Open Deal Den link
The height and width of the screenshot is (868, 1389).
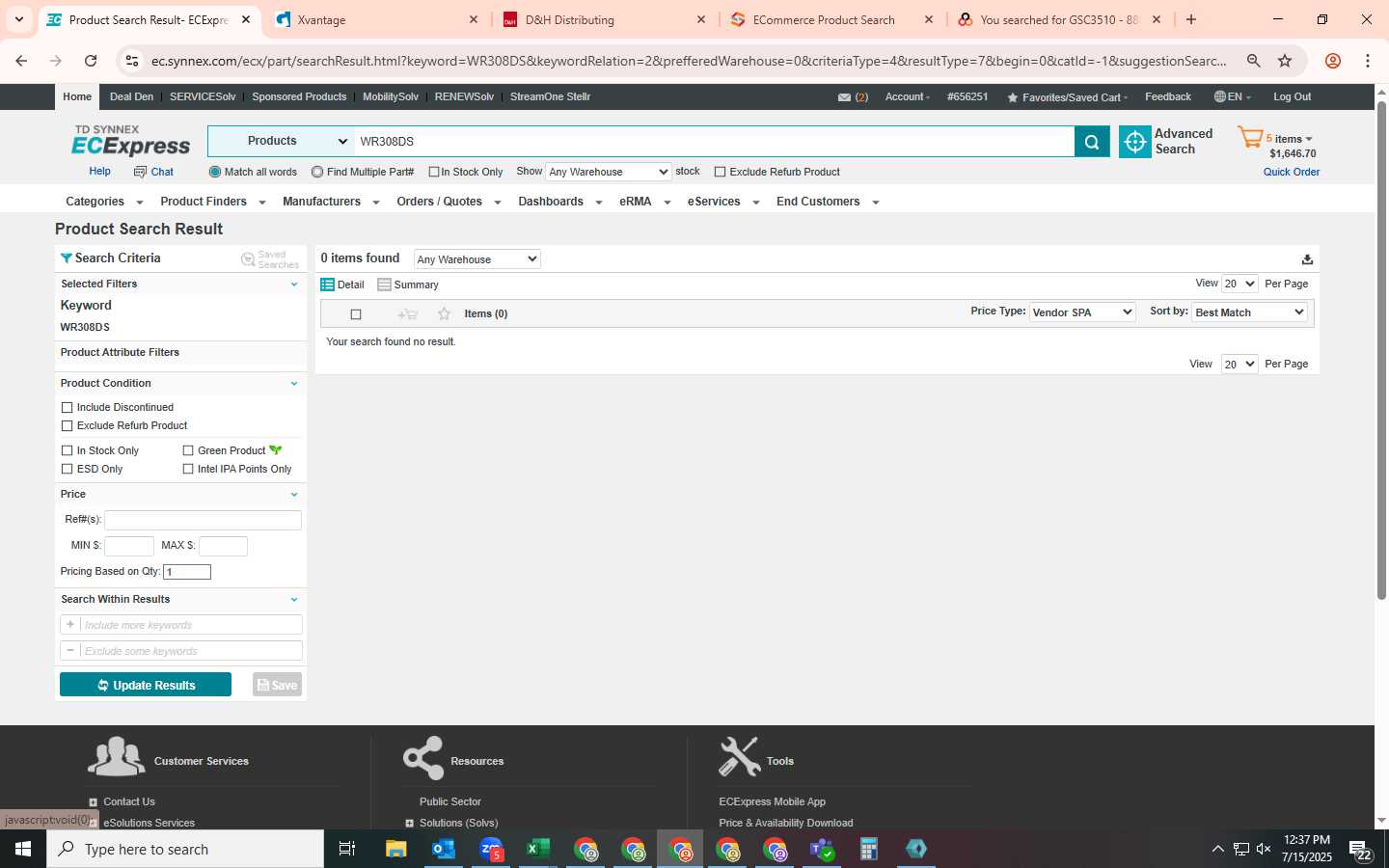click(131, 96)
